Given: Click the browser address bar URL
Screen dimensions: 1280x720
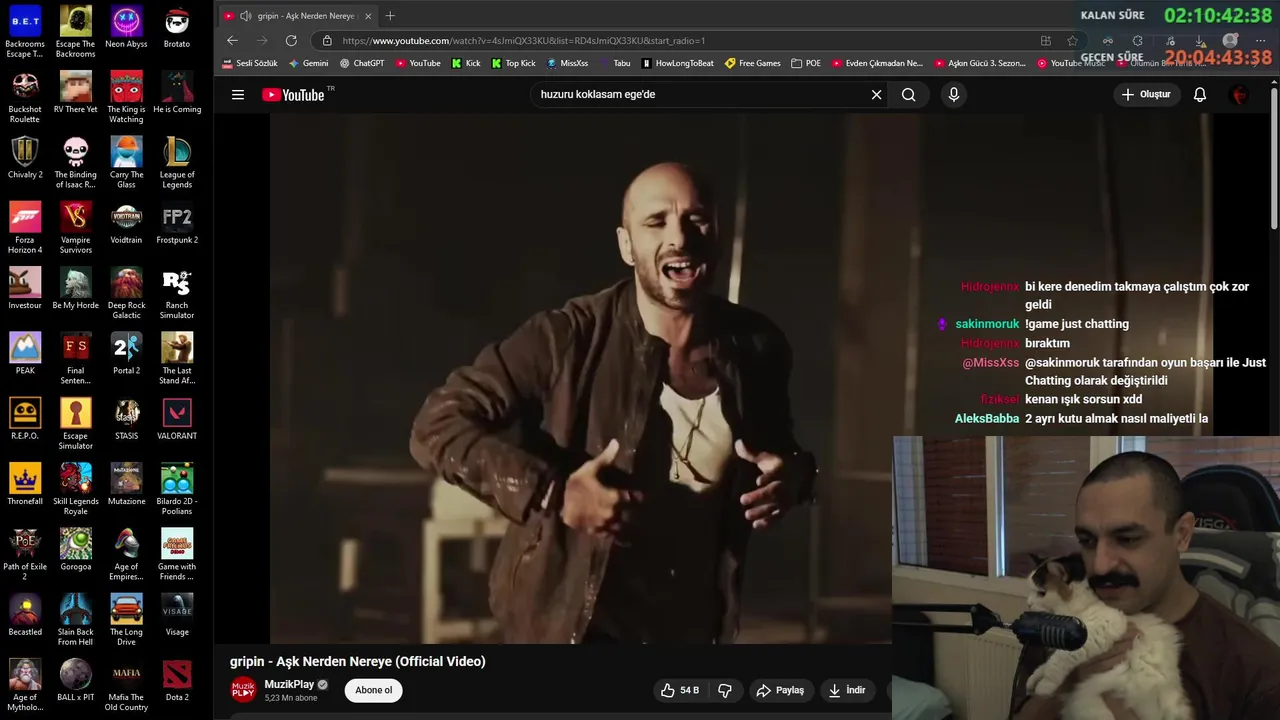Looking at the screenshot, I should (x=523, y=40).
